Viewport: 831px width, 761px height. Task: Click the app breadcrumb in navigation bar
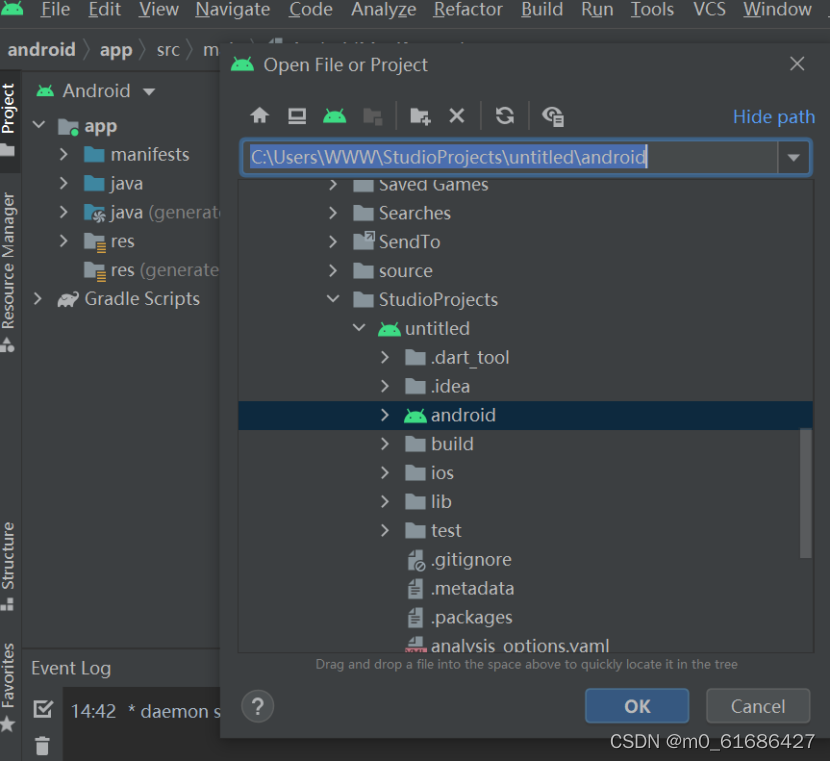pos(116,50)
